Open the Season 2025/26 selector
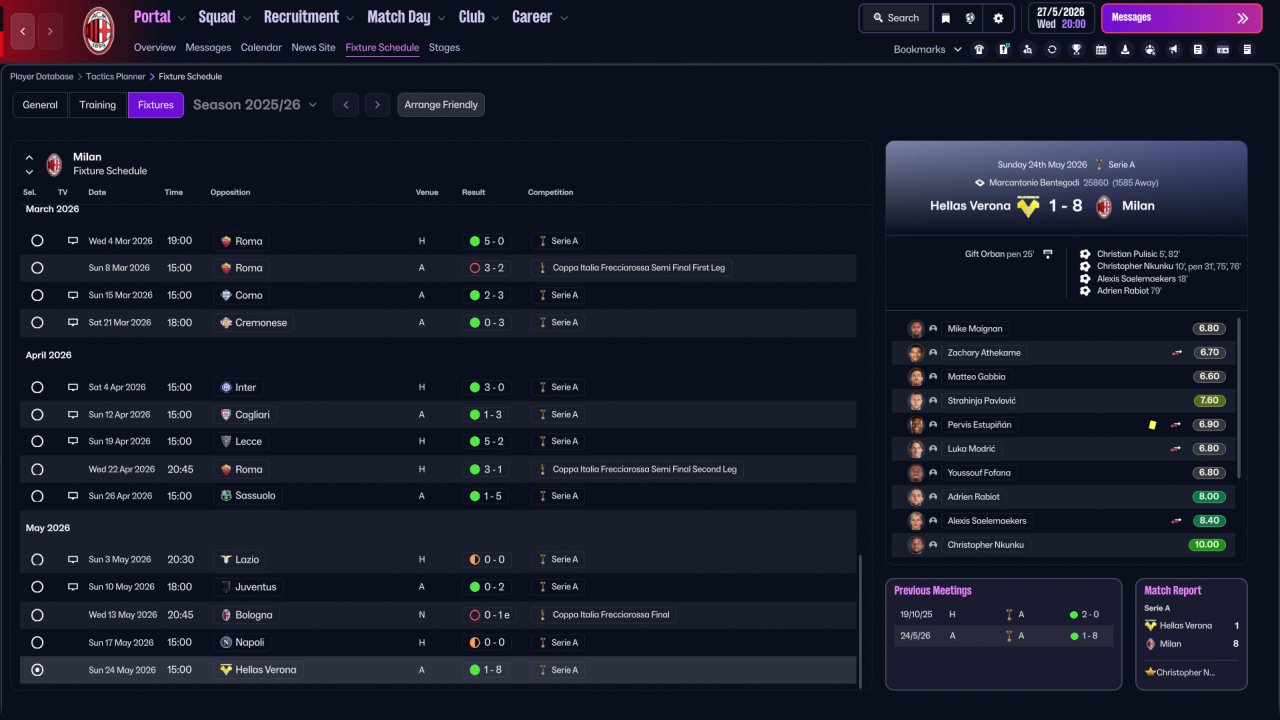This screenshot has width=1280, height=720. click(255, 105)
